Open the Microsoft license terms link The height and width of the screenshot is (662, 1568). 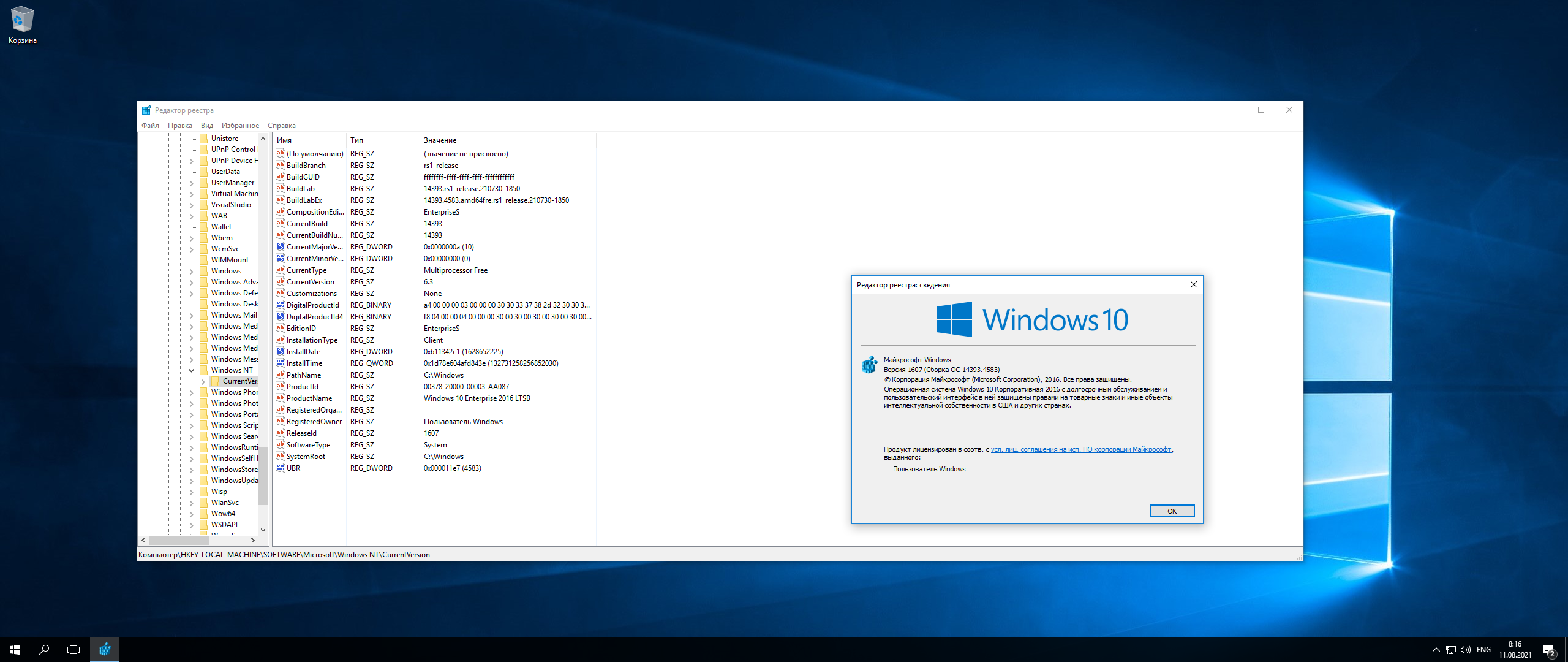pos(1081,449)
